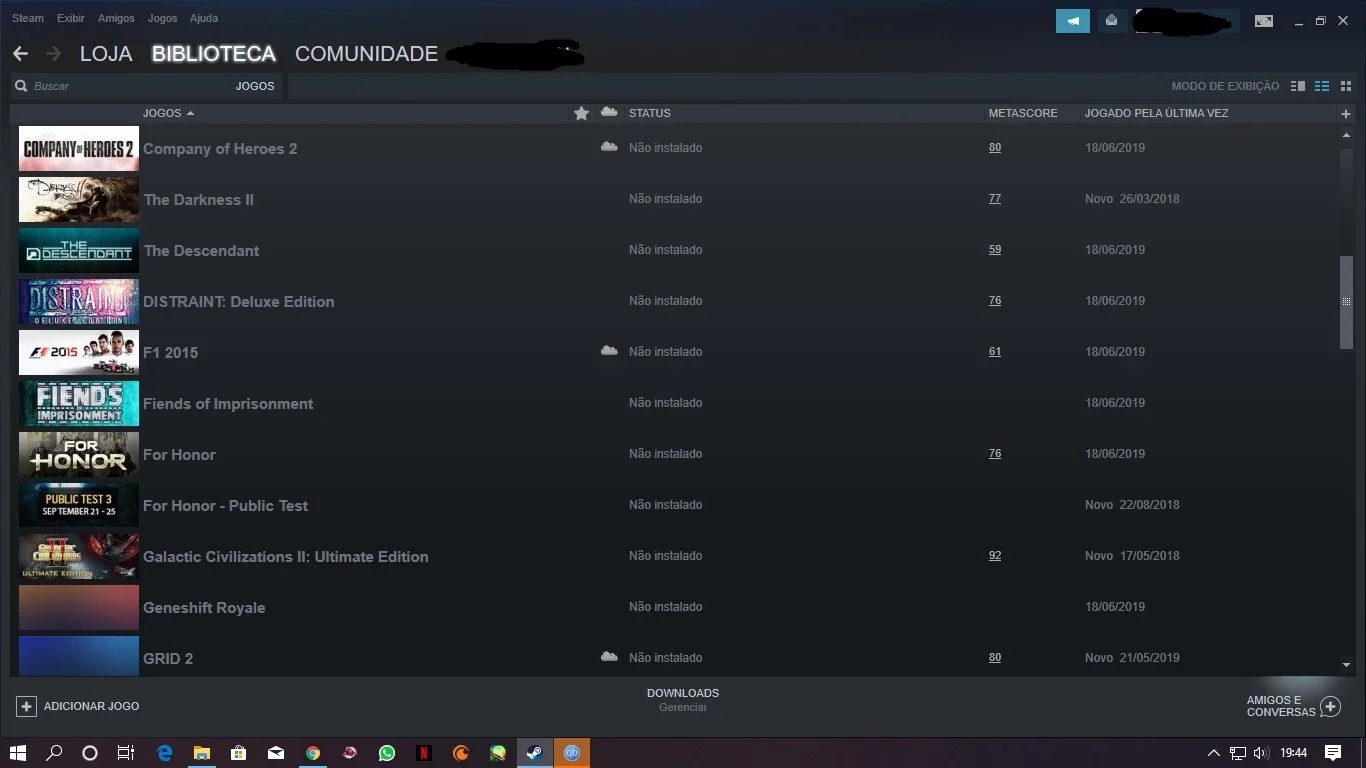This screenshot has width=1366, height=768.
Task: Open Metascore 61 link for F1 2015
Action: tap(995, 352)
